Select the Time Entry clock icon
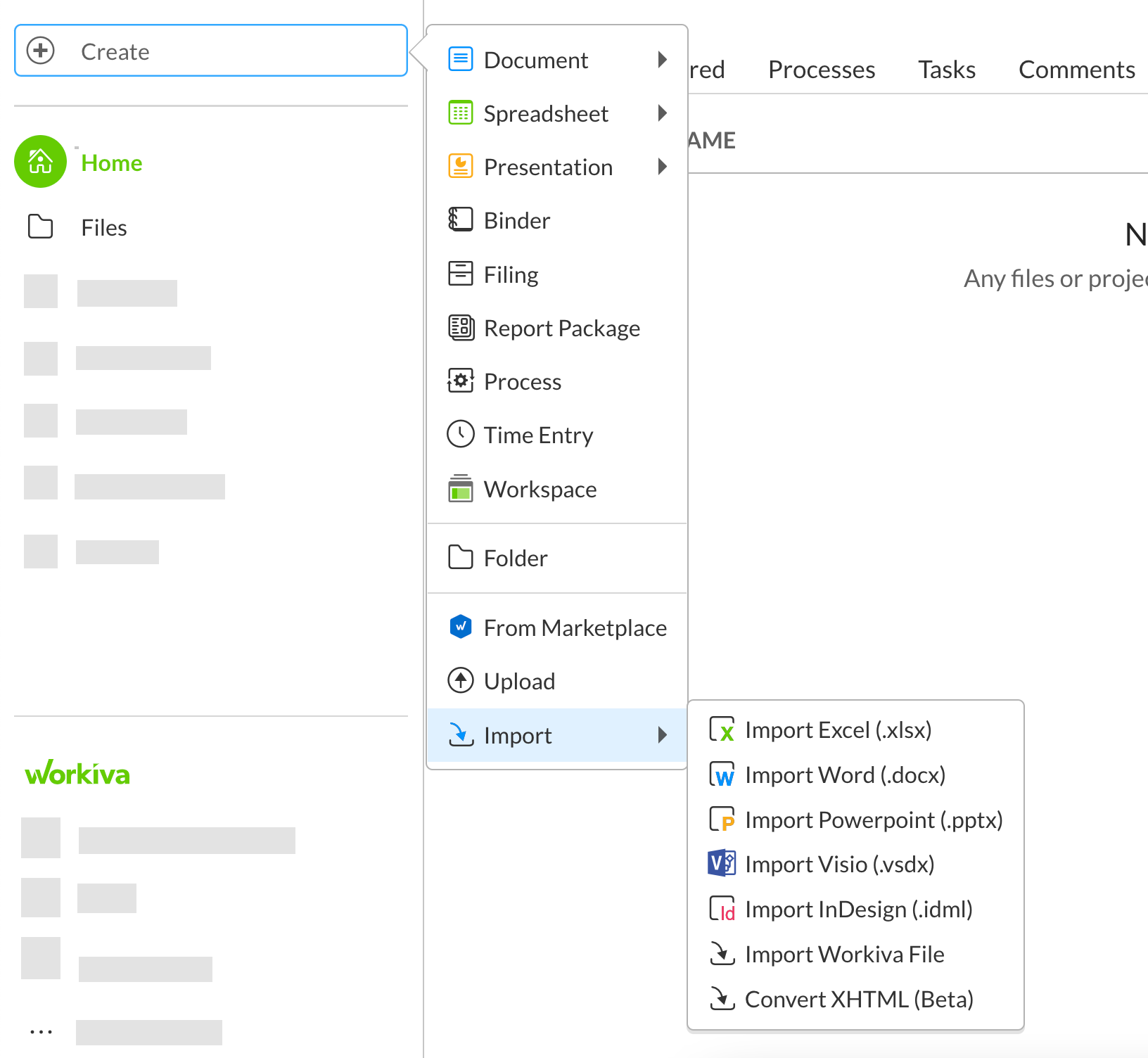 [x=461, y=435]
